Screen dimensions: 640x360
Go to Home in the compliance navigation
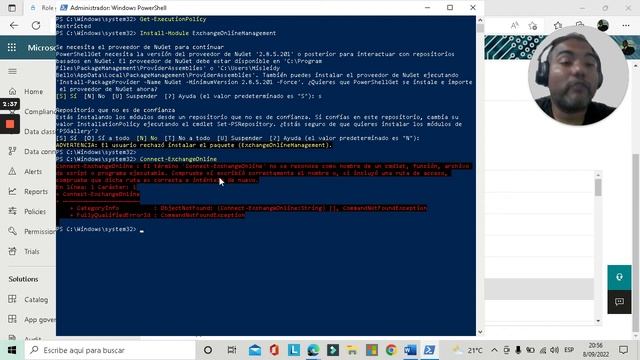pos(33,91)
